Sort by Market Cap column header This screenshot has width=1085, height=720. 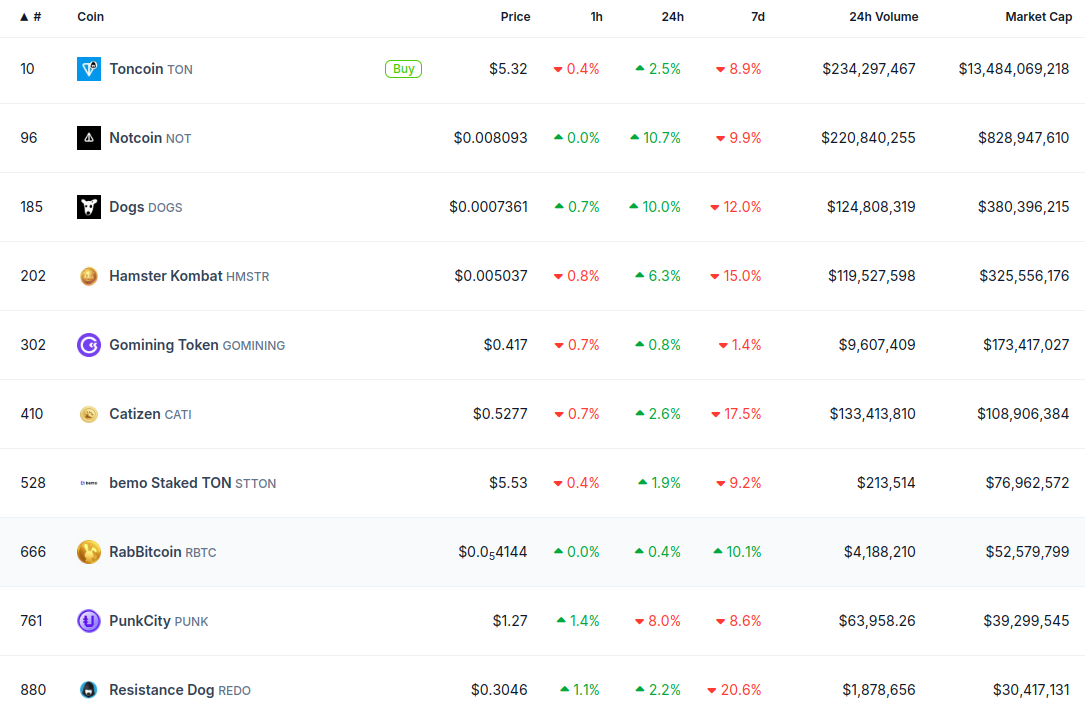click(x=1039, y=17)
